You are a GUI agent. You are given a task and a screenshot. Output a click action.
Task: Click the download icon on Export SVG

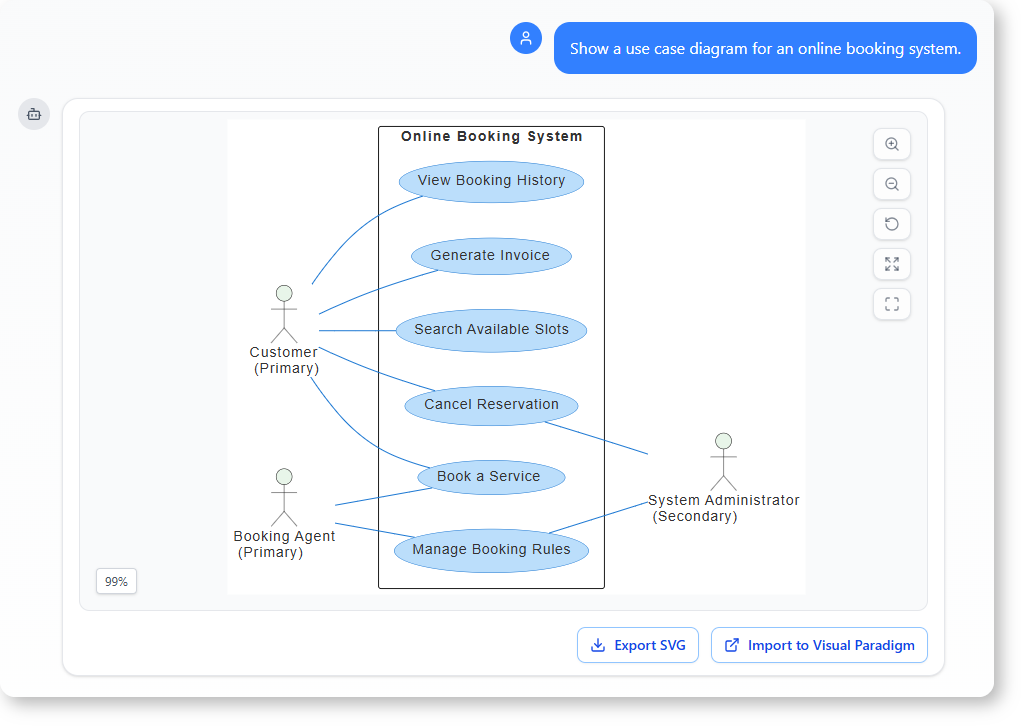tap(599, 645)
